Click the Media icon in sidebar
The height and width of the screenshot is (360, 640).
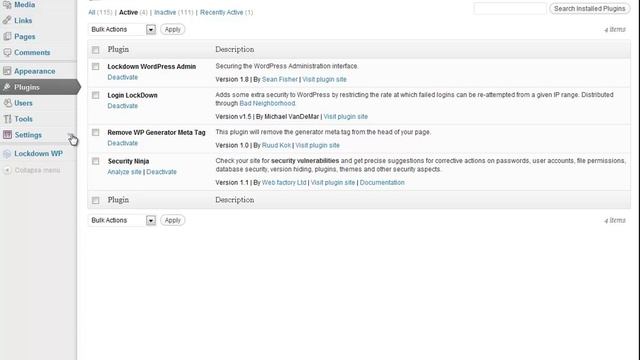pyautogui.click(x=7, y=4)
